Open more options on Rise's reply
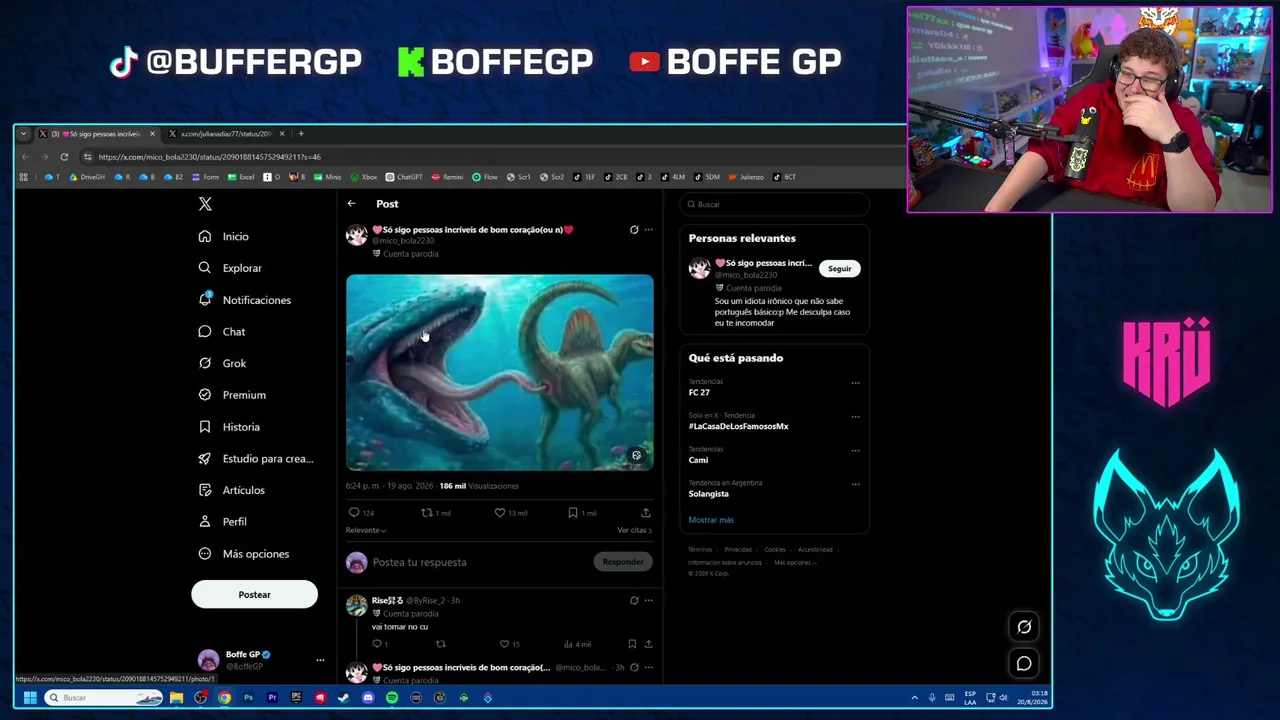 [648, 601]
